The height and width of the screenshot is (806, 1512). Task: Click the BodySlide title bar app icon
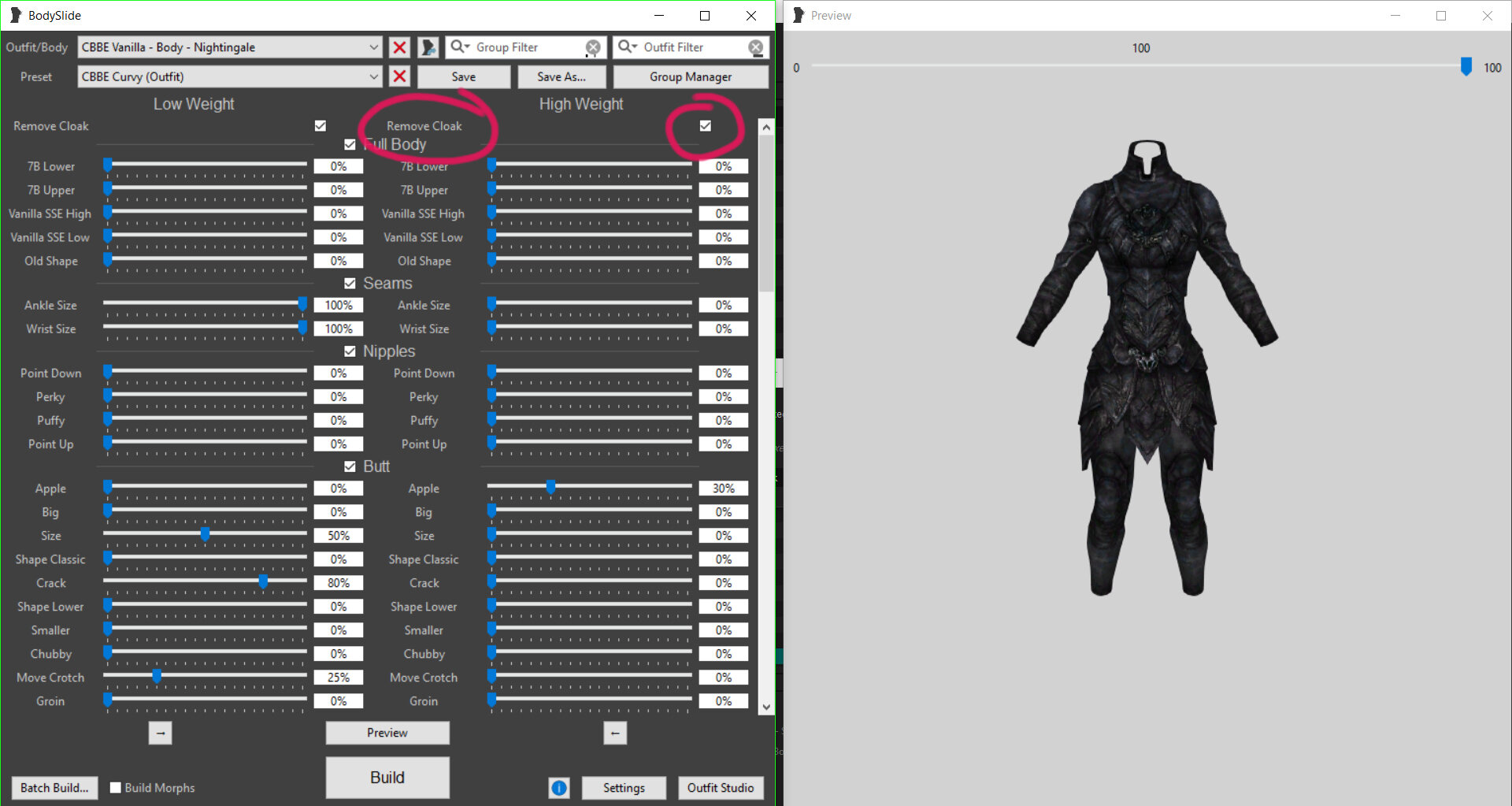15,15
